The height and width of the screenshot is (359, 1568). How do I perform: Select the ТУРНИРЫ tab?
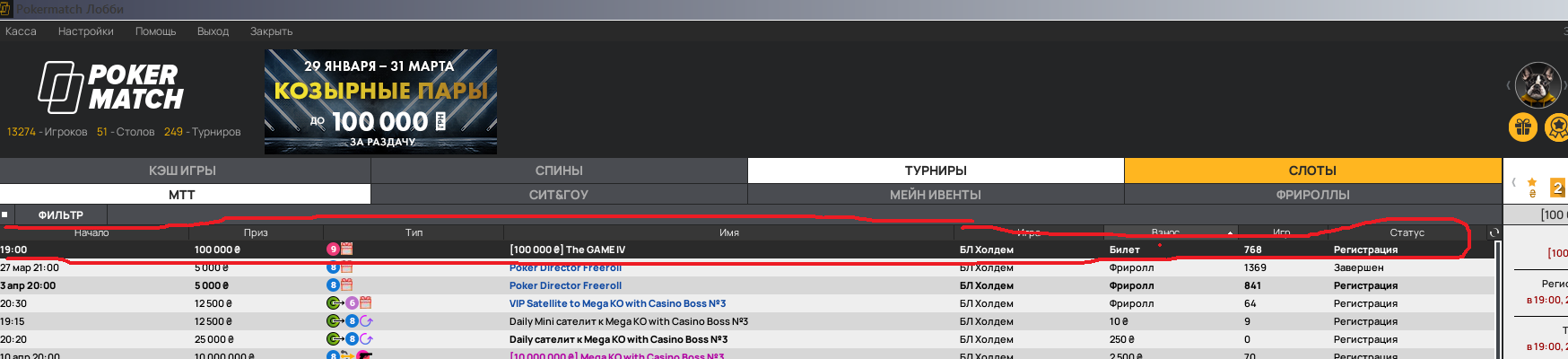pos(936,171)
